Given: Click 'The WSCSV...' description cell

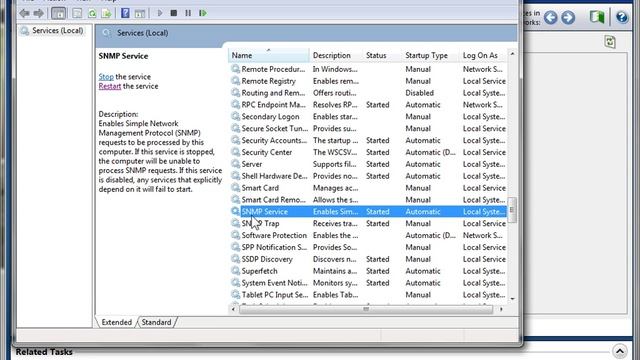Looking at the screenshot, I should [x=335, y=152].
